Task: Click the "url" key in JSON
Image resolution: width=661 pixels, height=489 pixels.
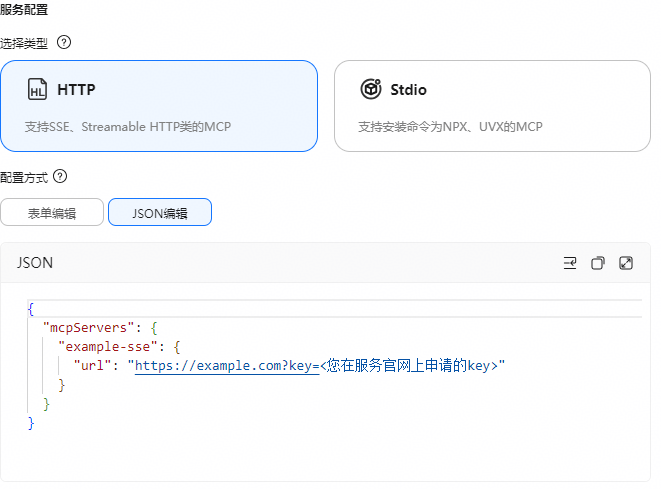Action: tap(92, 365)
